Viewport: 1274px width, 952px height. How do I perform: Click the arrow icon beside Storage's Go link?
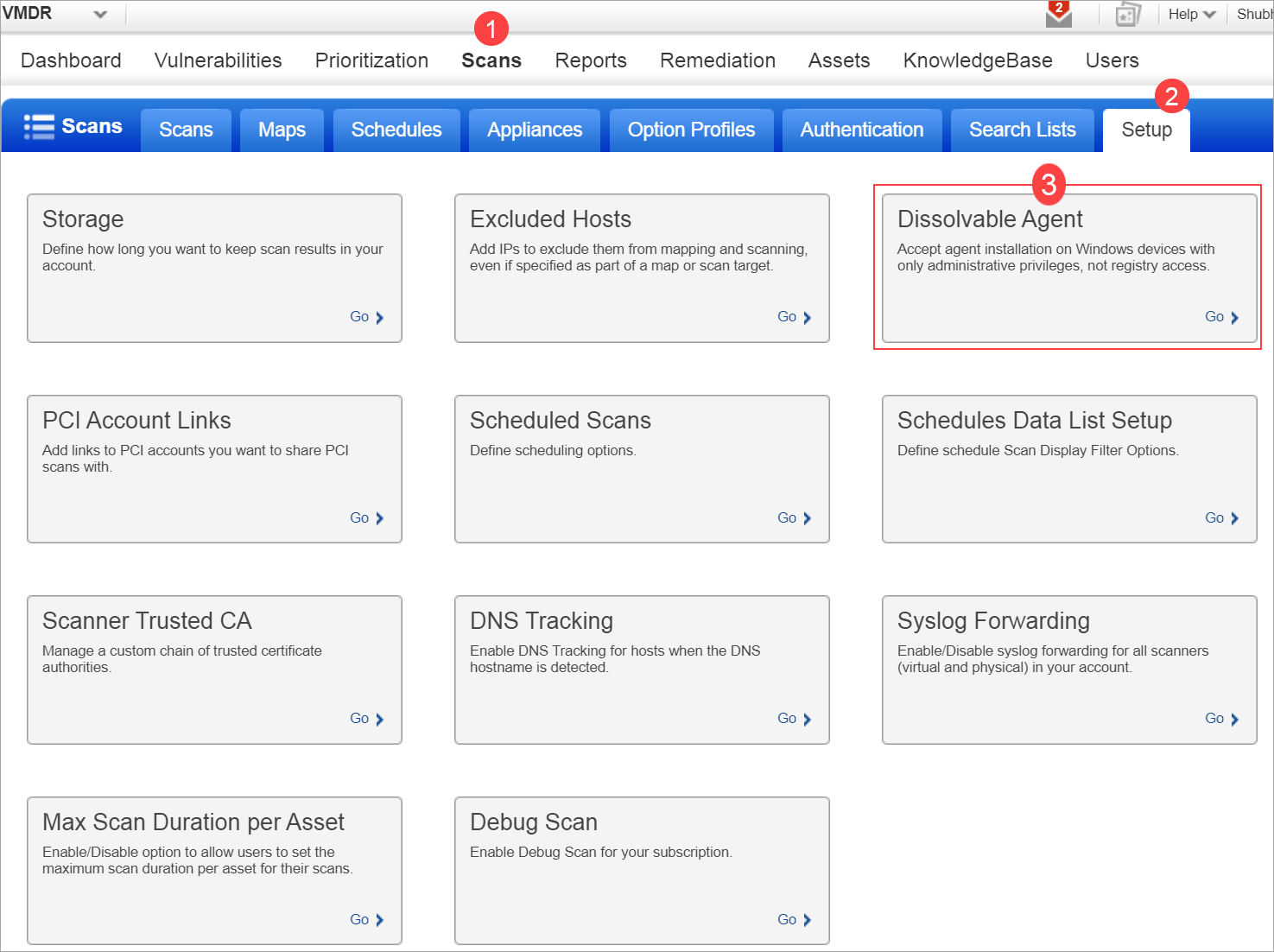380,316
